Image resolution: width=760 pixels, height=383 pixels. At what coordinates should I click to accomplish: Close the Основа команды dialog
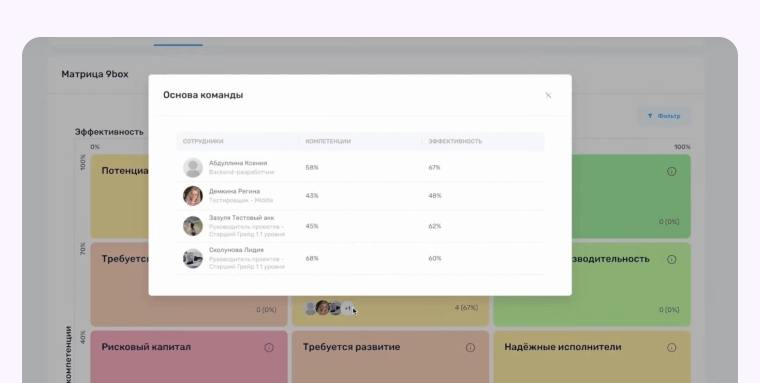pos(548,95)
